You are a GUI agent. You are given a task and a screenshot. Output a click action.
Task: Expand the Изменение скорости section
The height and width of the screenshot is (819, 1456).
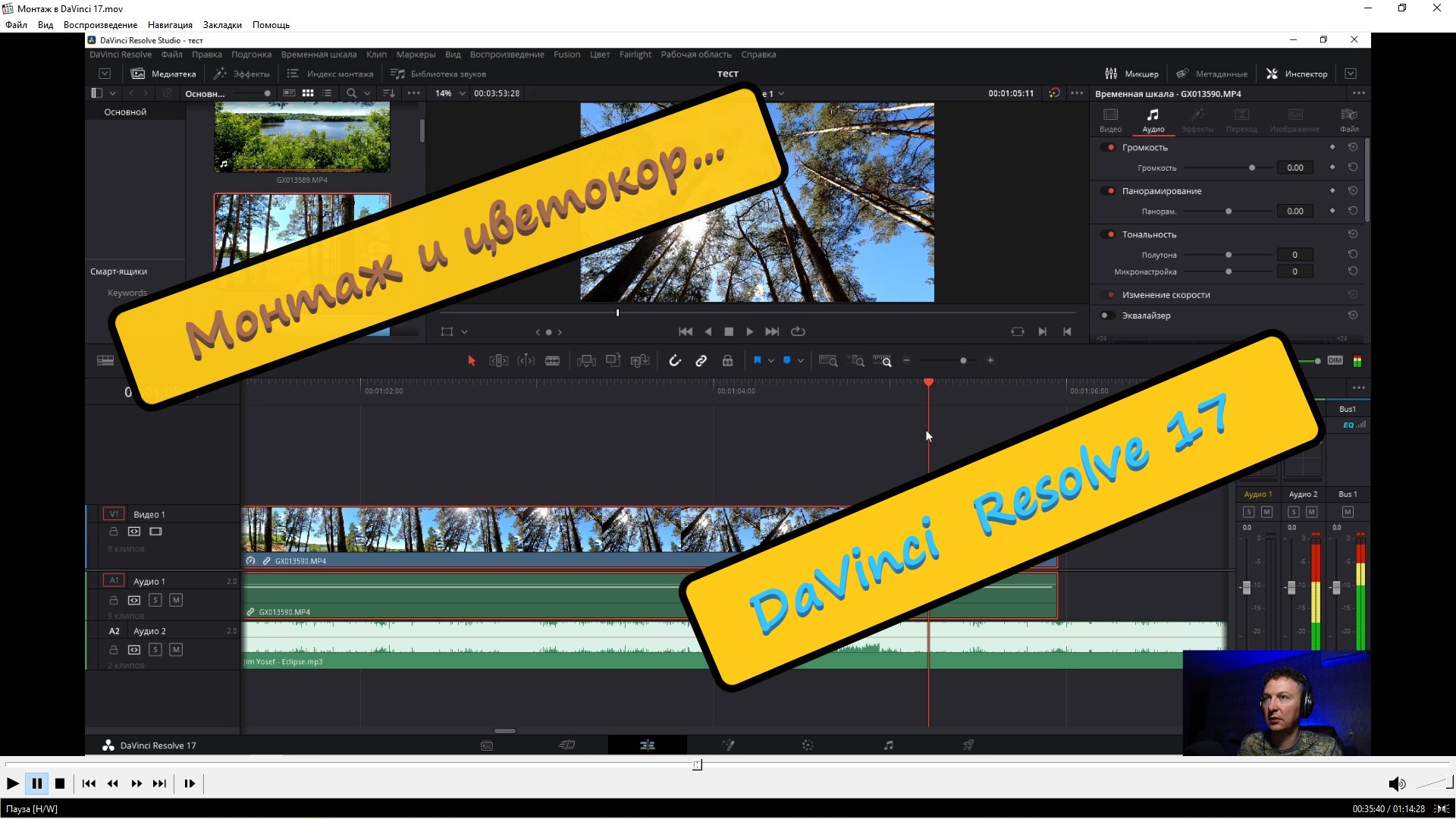(1166, 295)
